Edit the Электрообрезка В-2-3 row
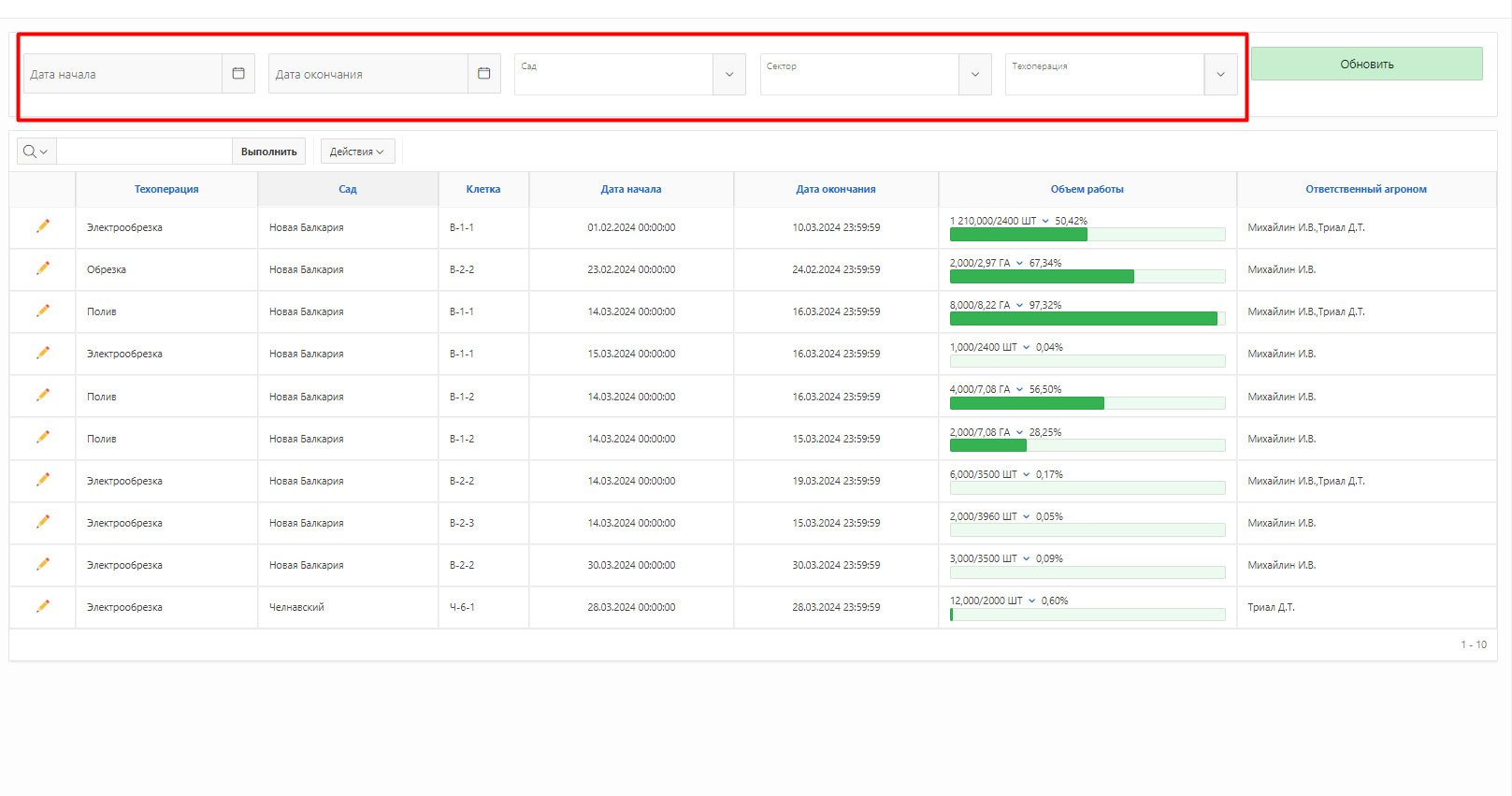1512x796 pixels. click(x=43, y=522)
